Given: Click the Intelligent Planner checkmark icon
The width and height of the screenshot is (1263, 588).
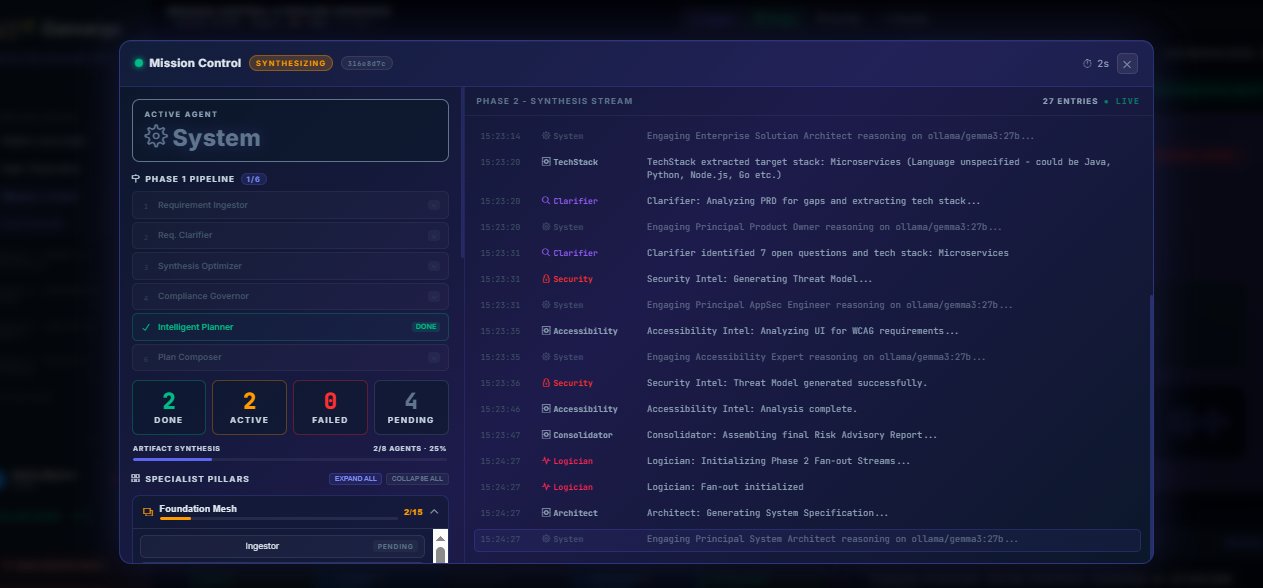Looking at the screenshot, I should pos(146,327).
